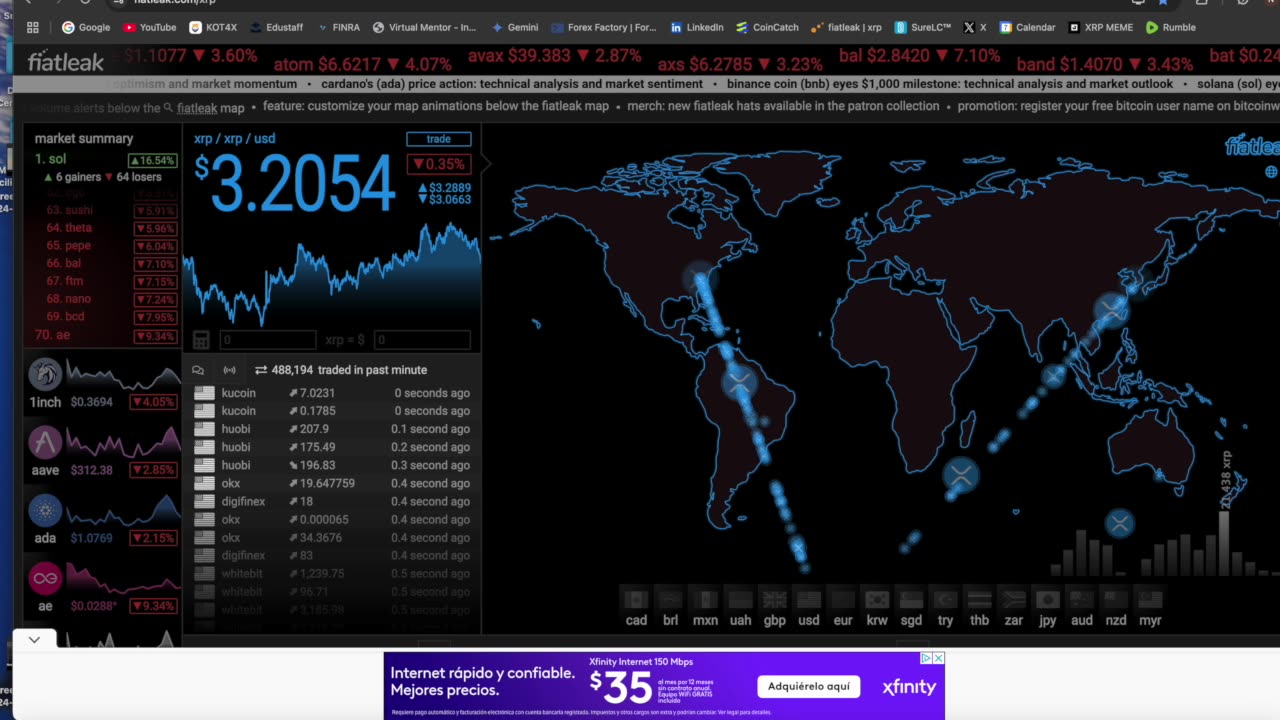Select 65. pepe in market summary
The height and width of the screenshot is (720, 1280).
click(x=68, y=246)
